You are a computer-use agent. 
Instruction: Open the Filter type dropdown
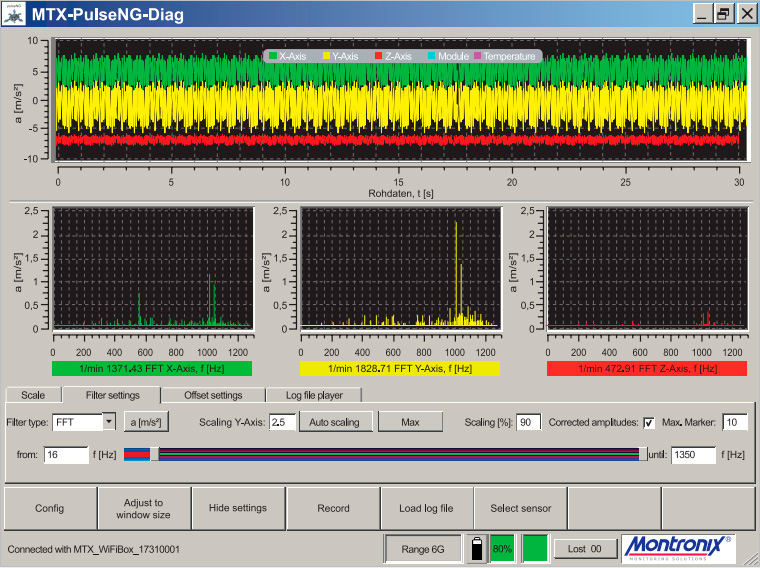109,422
